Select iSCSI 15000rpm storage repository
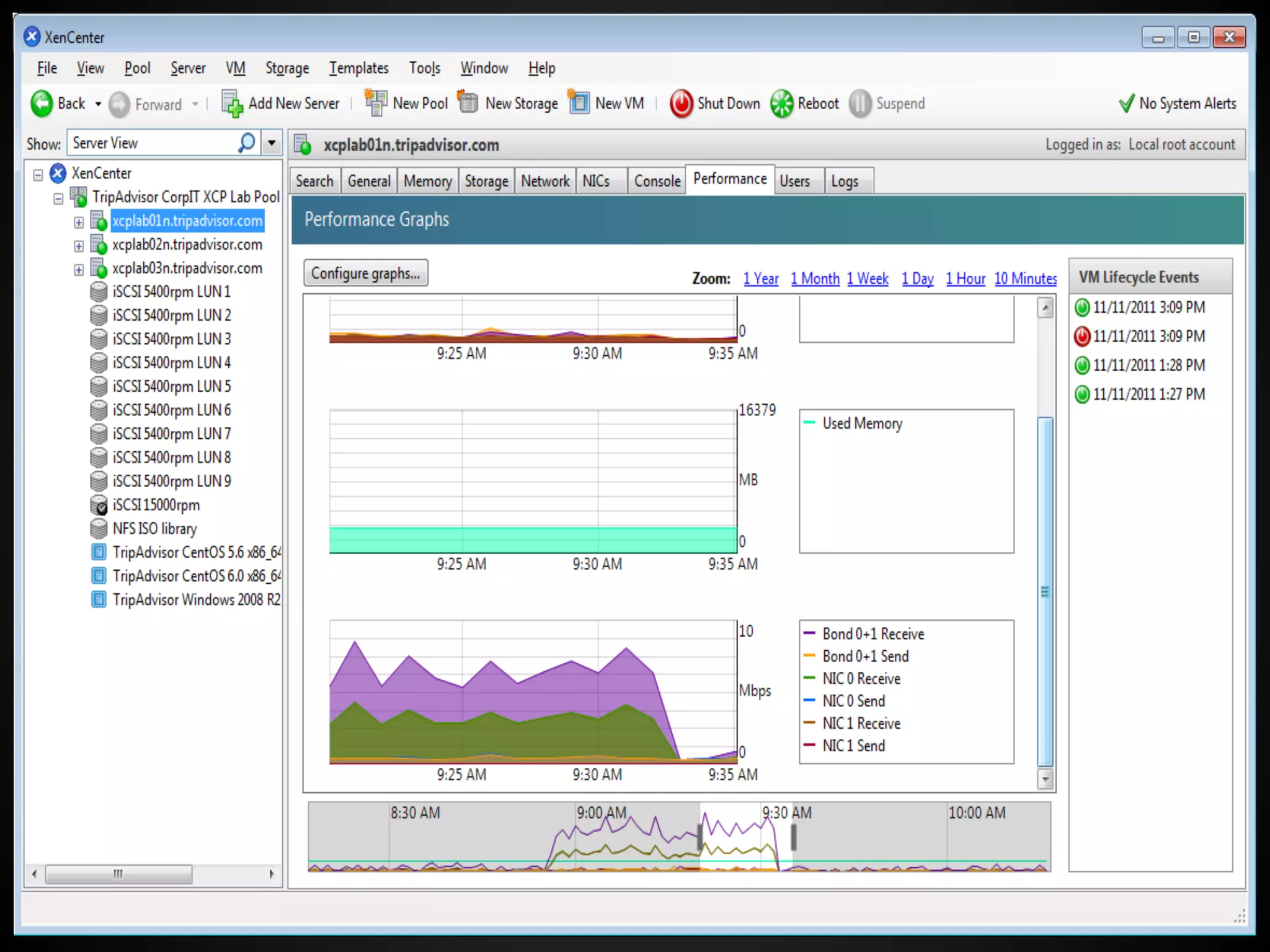The width and height of the screenshot is (1270, 952). (x=156, y=505)
